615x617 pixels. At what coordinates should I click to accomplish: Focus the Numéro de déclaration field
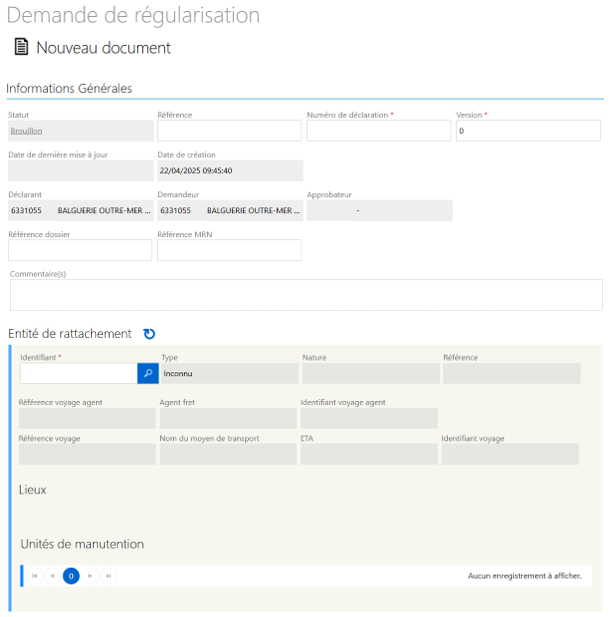click(x=378, y=131)
